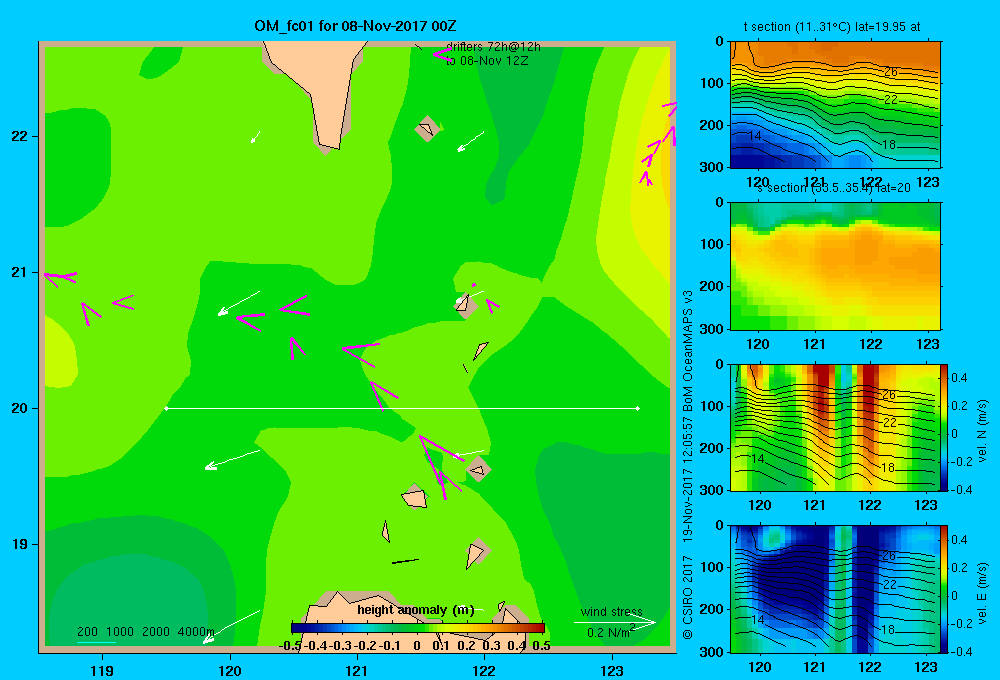Viewport: 1000px width, 680px height.
Task: Click the 0.4 tick on the vel. N scale
Action: click(959, 378)
